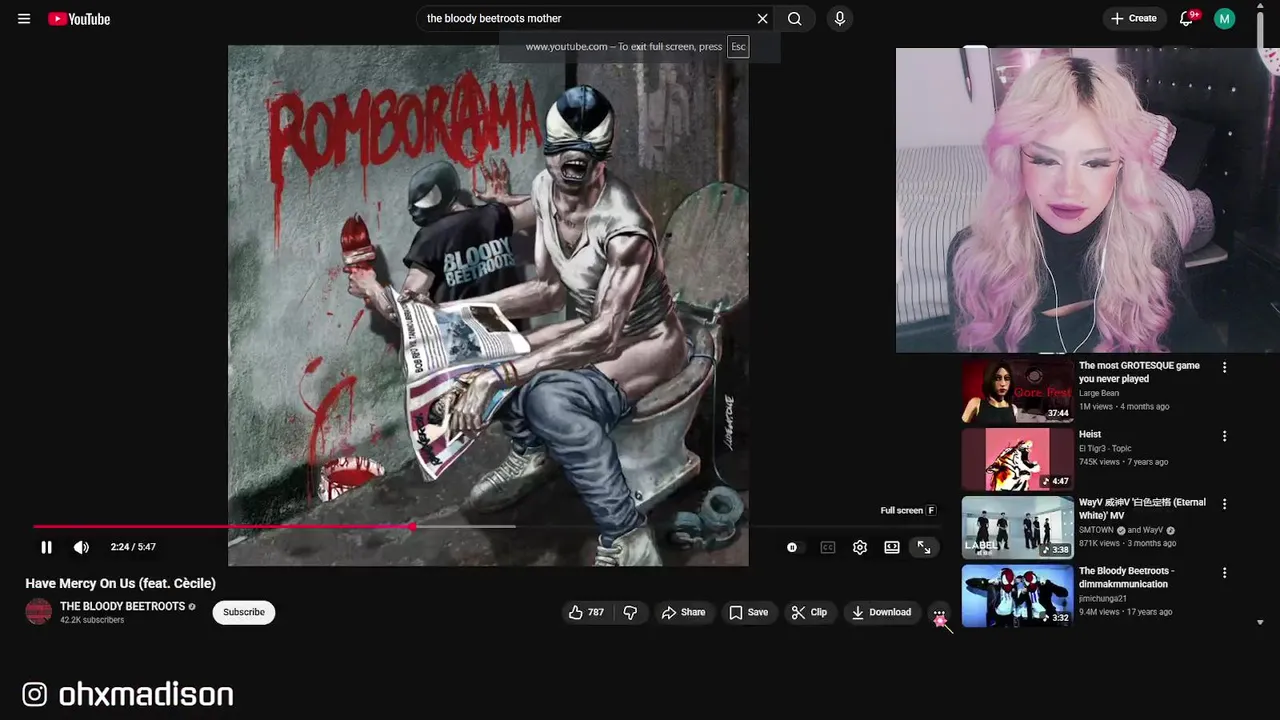
Task: Click the progress bar scrubber dot
Action: 412,526
